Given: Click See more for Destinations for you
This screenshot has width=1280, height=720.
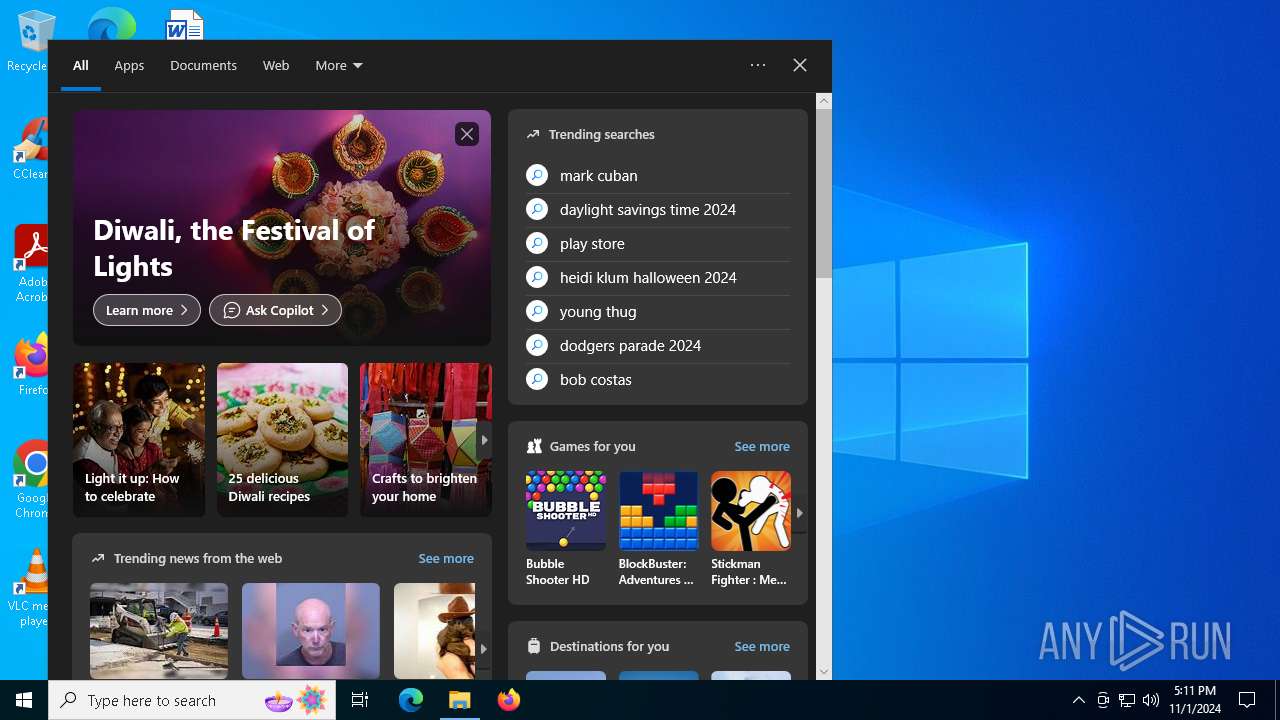Looking at the screenshot, I should point(762,646).
